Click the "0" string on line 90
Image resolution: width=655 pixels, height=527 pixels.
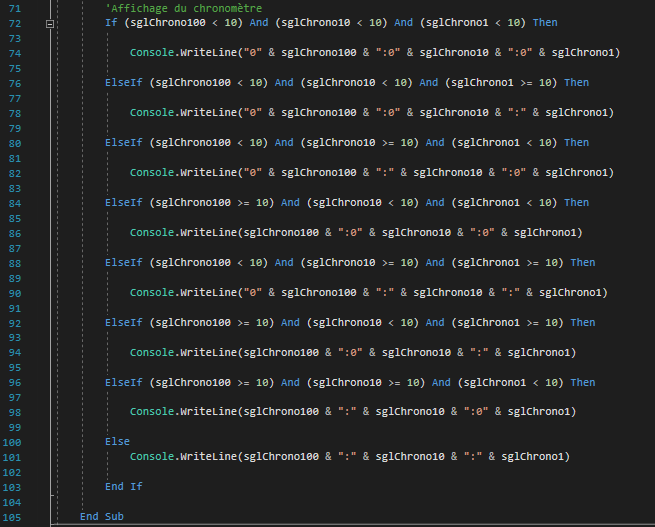point(253,293)
